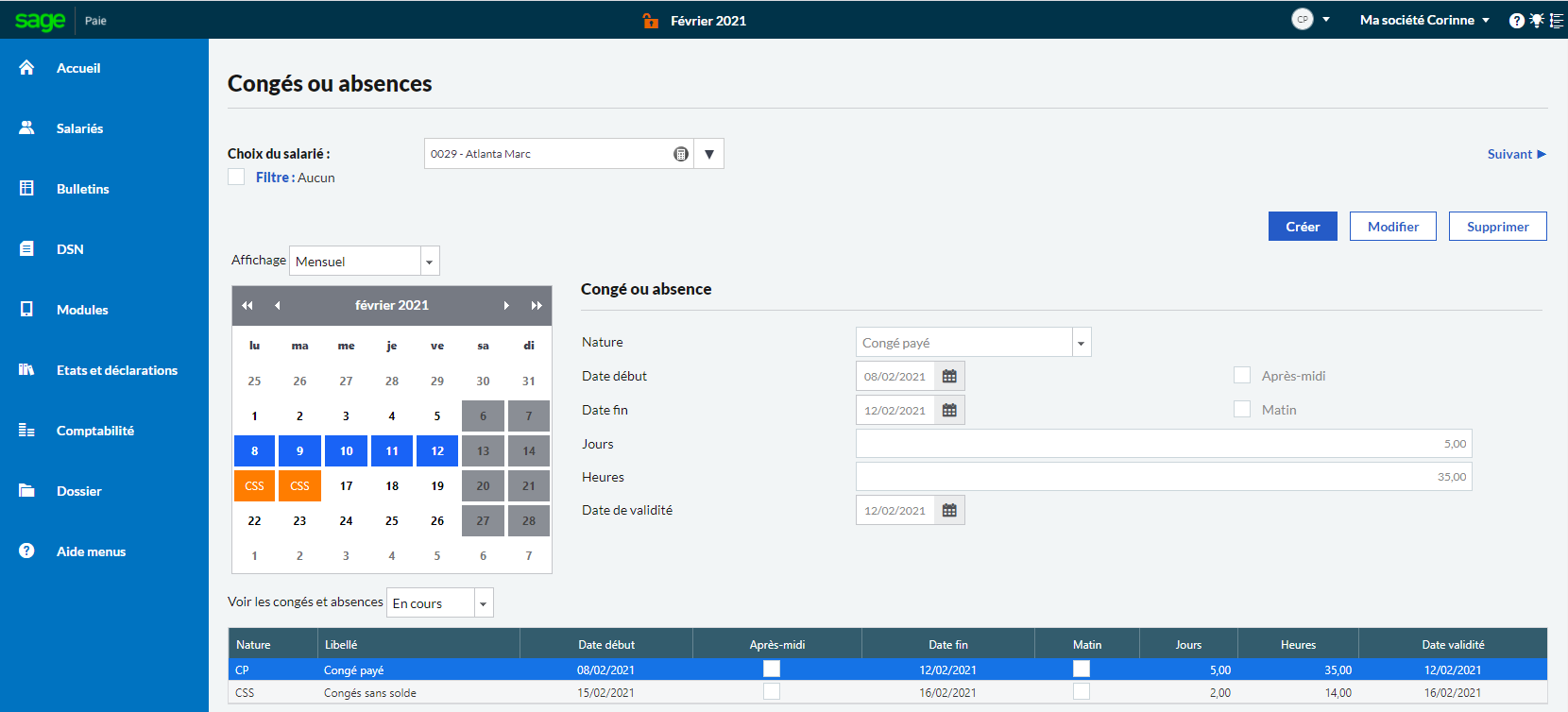
Task: Select February 17 in the calendar
Action: 347,485
